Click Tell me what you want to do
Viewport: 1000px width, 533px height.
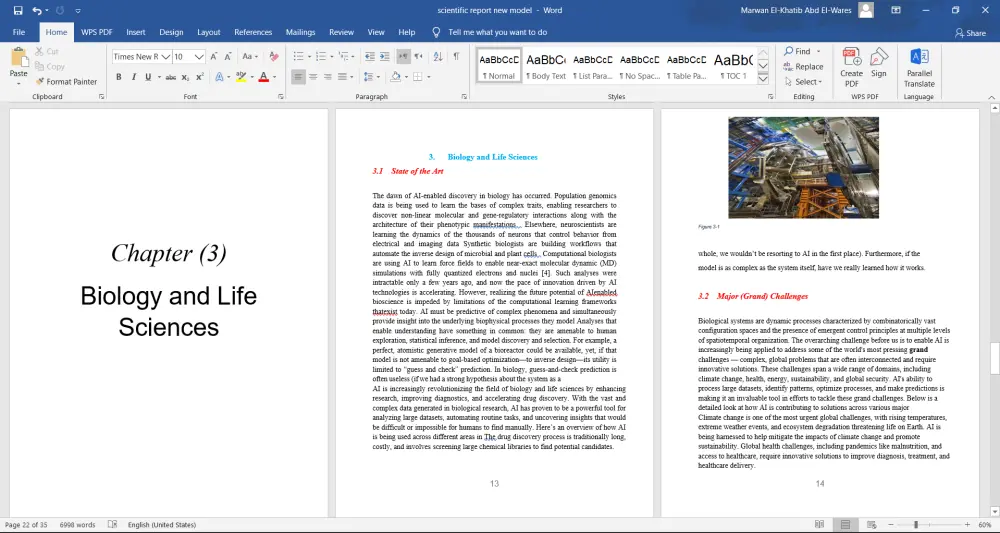point(497,32)
